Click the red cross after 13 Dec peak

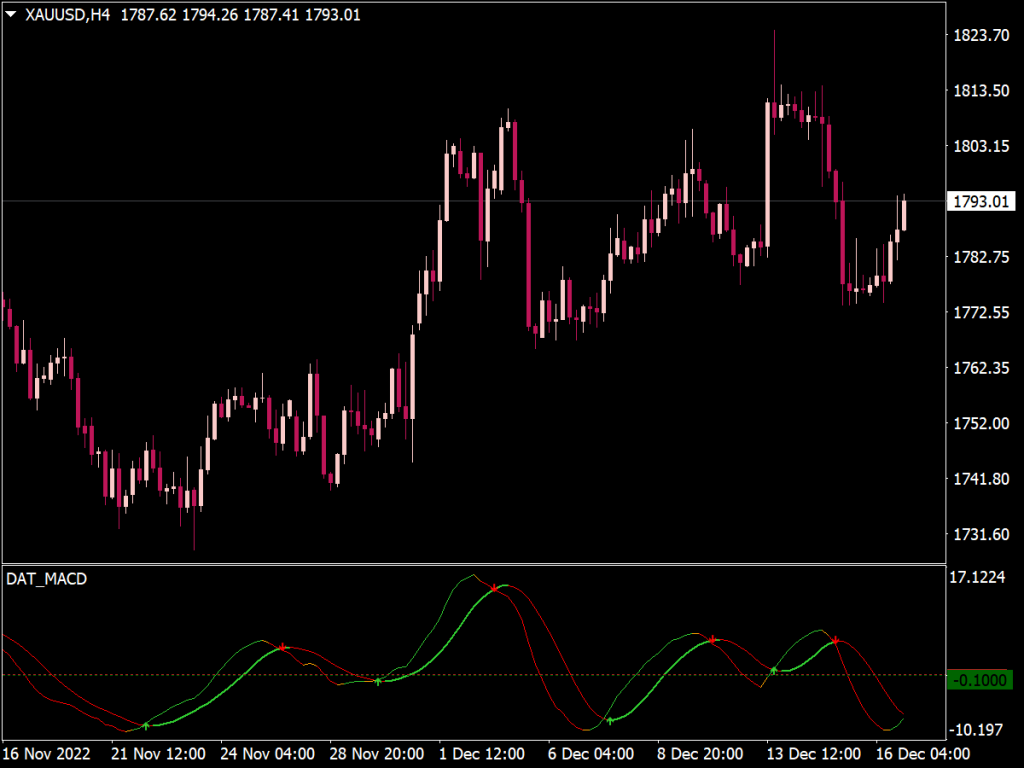pyautogui.click(x=836, y=638)
